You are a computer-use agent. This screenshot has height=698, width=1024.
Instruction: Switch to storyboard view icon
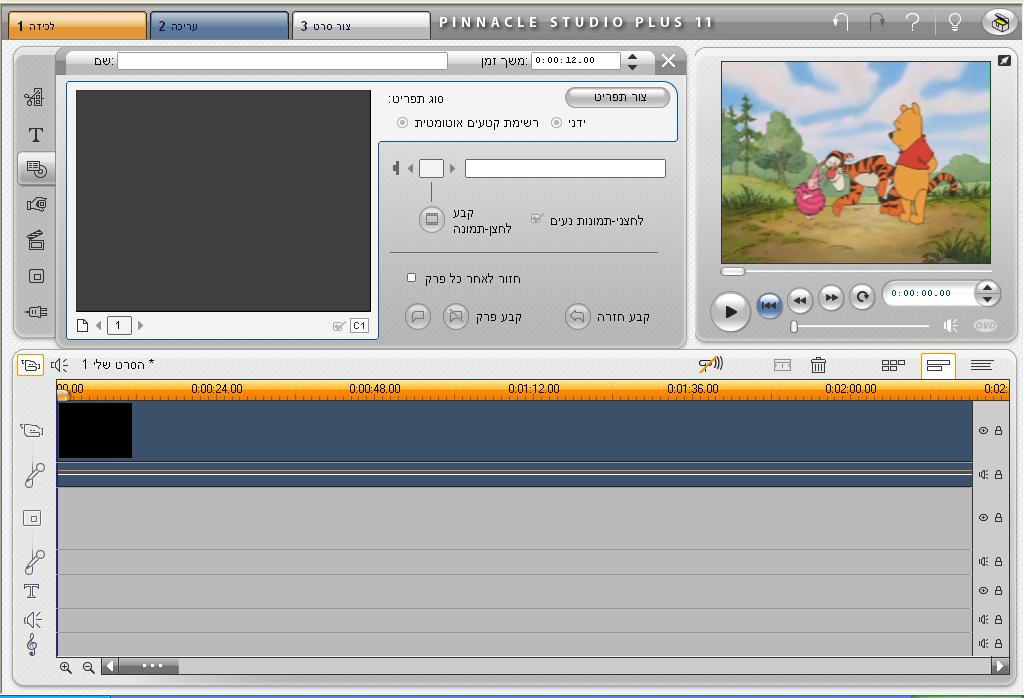(893, 365)
